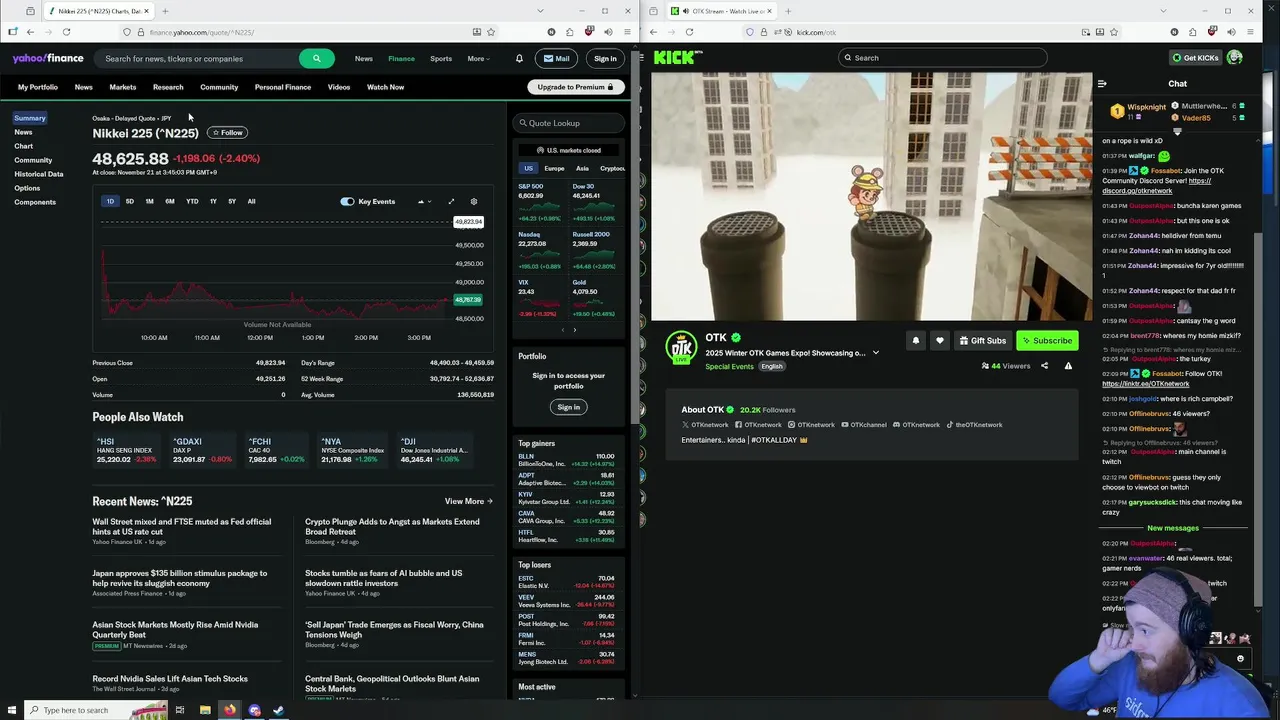Open Markets in the Yahoo nav bar
This screenshot has width=1280, height=720.
coord(123,87)
